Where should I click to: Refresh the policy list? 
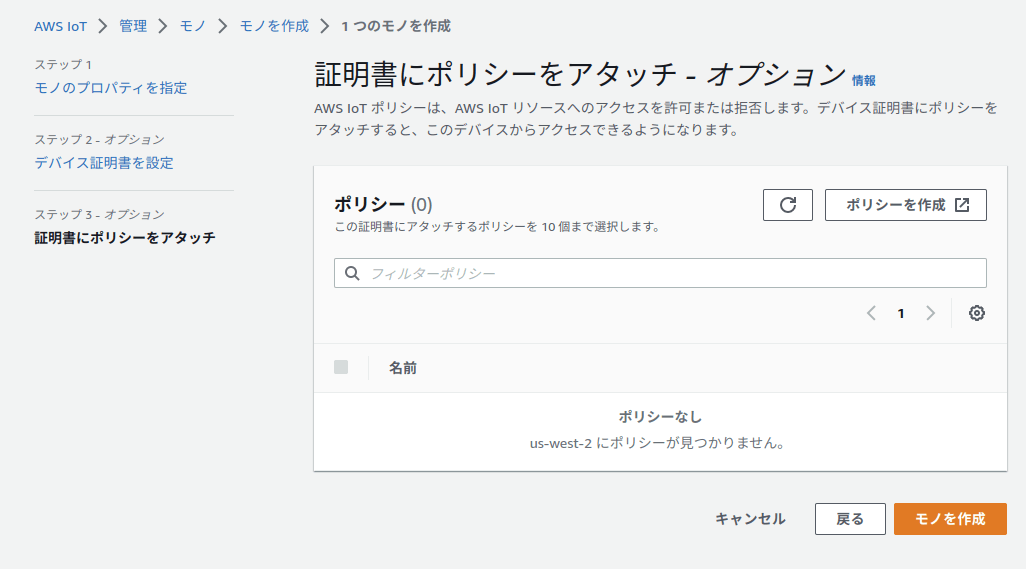(x=788, y=205)
